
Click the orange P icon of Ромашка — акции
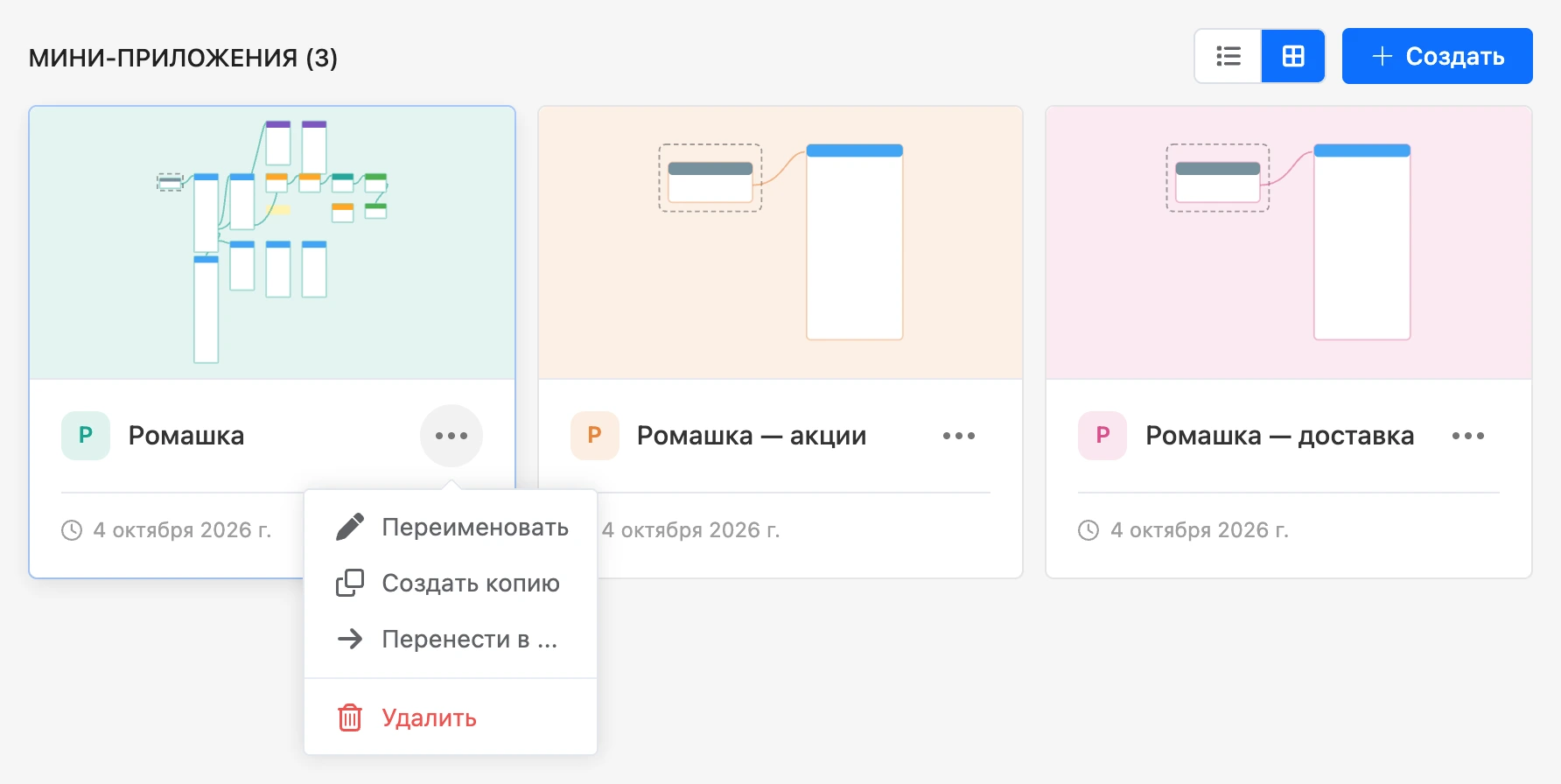(x=595, y=436)
